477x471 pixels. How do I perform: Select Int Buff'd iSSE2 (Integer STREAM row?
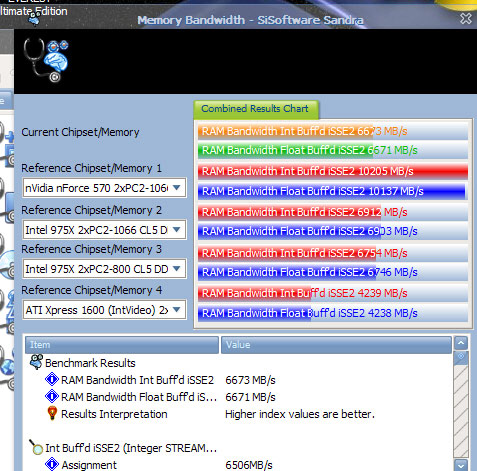point(131,448)
